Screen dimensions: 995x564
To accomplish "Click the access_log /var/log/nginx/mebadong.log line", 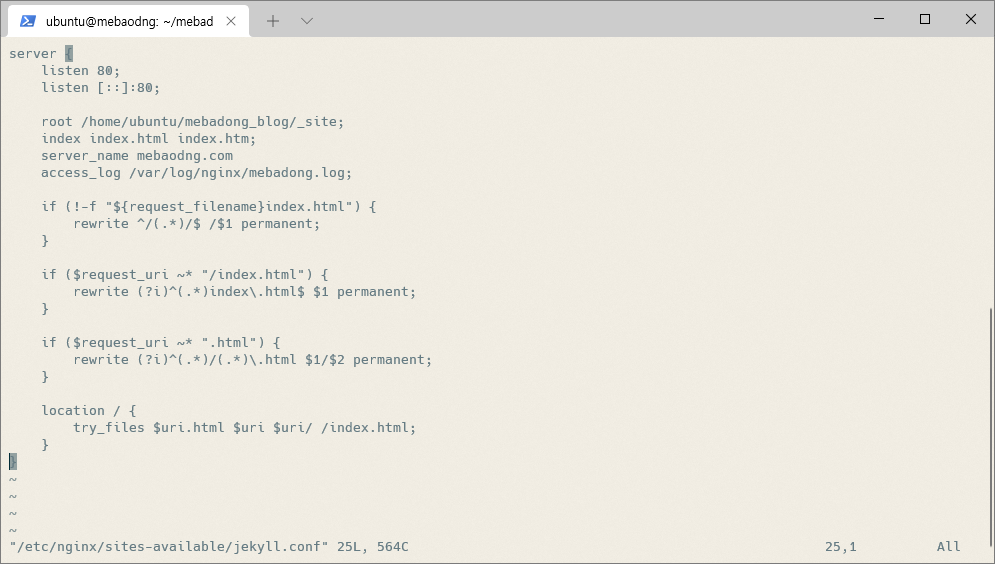I will pyautogui.click(x=196, y=173).
